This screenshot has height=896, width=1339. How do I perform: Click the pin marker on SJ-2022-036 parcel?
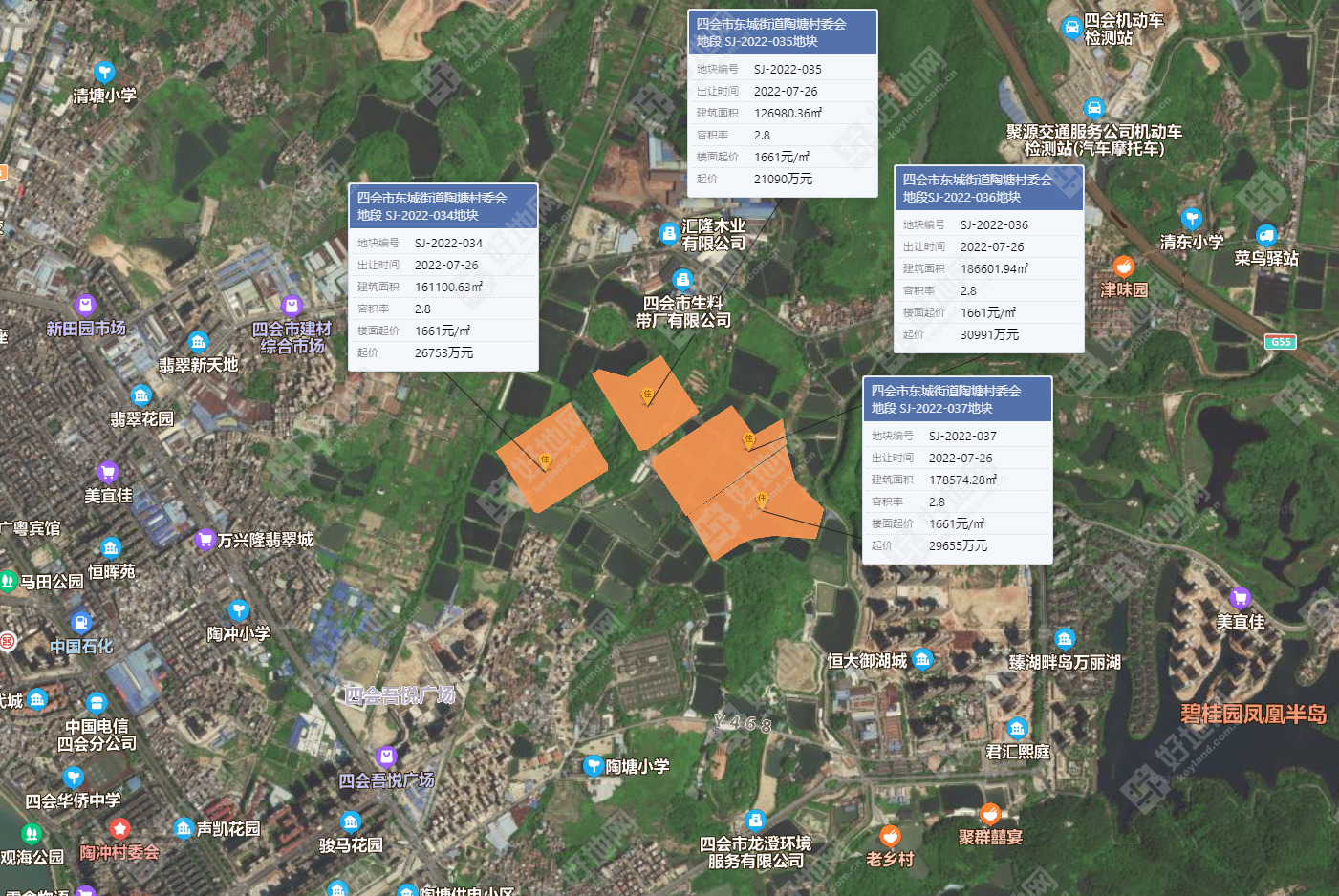(748, 441)
